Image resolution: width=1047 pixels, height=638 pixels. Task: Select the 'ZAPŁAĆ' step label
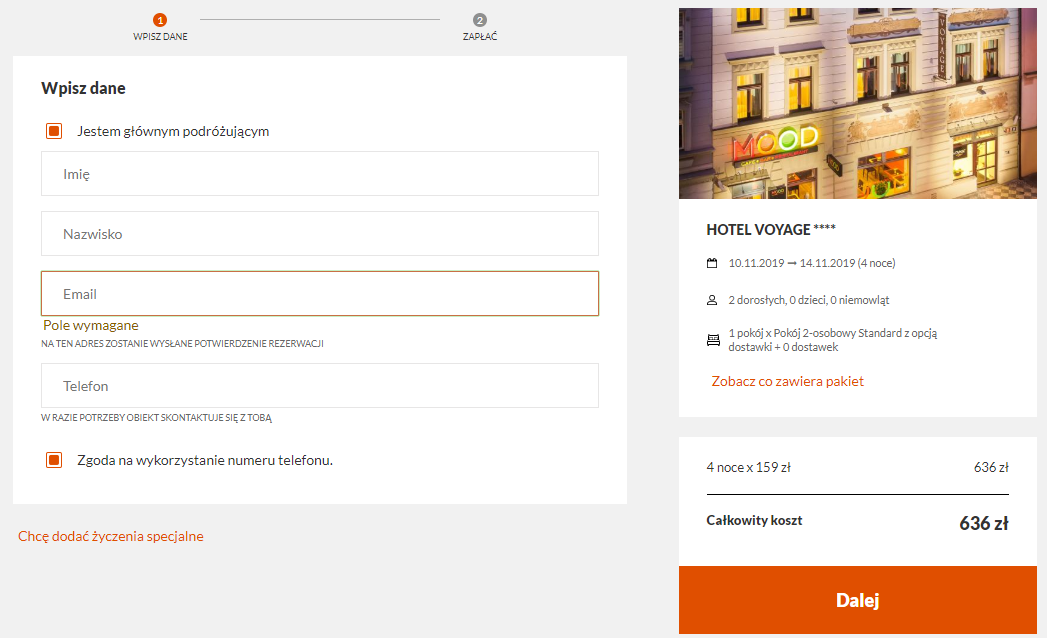480,37
